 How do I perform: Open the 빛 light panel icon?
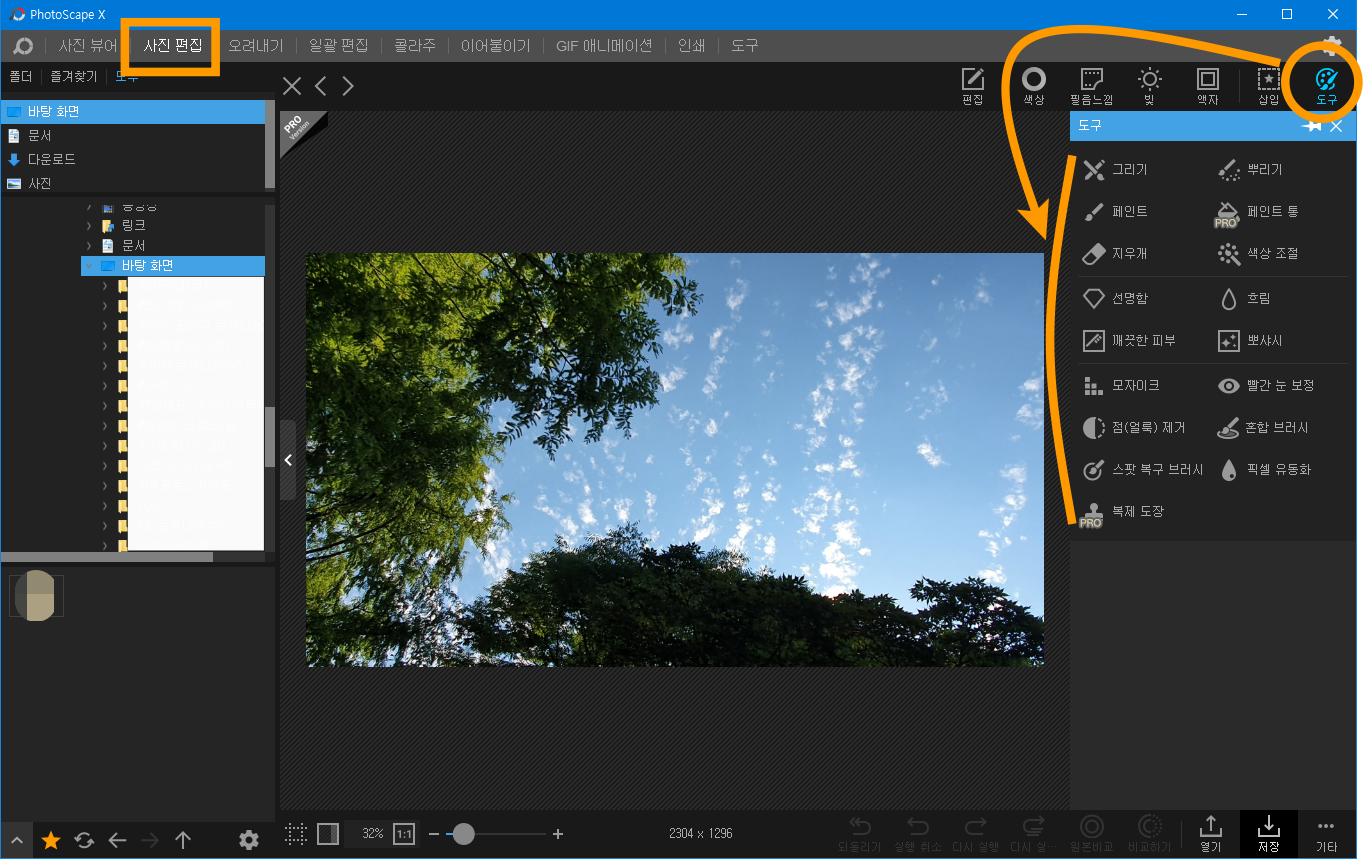[1149, 86]
